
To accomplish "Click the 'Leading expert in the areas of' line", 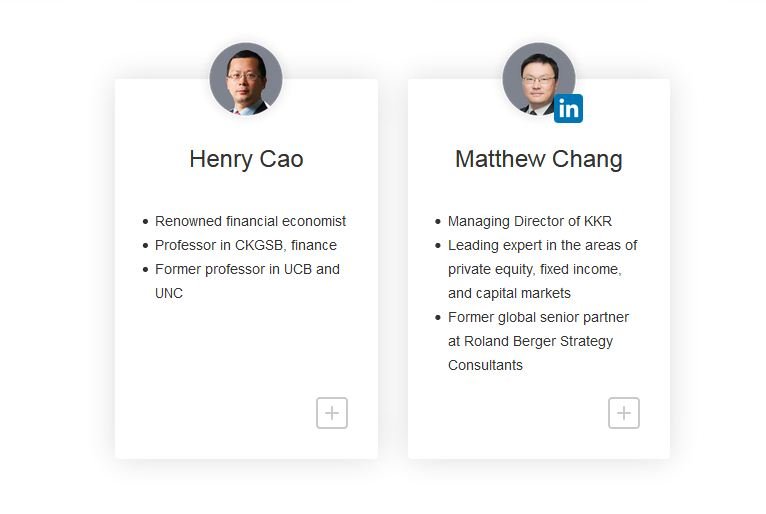I will (x=542, y=245).
